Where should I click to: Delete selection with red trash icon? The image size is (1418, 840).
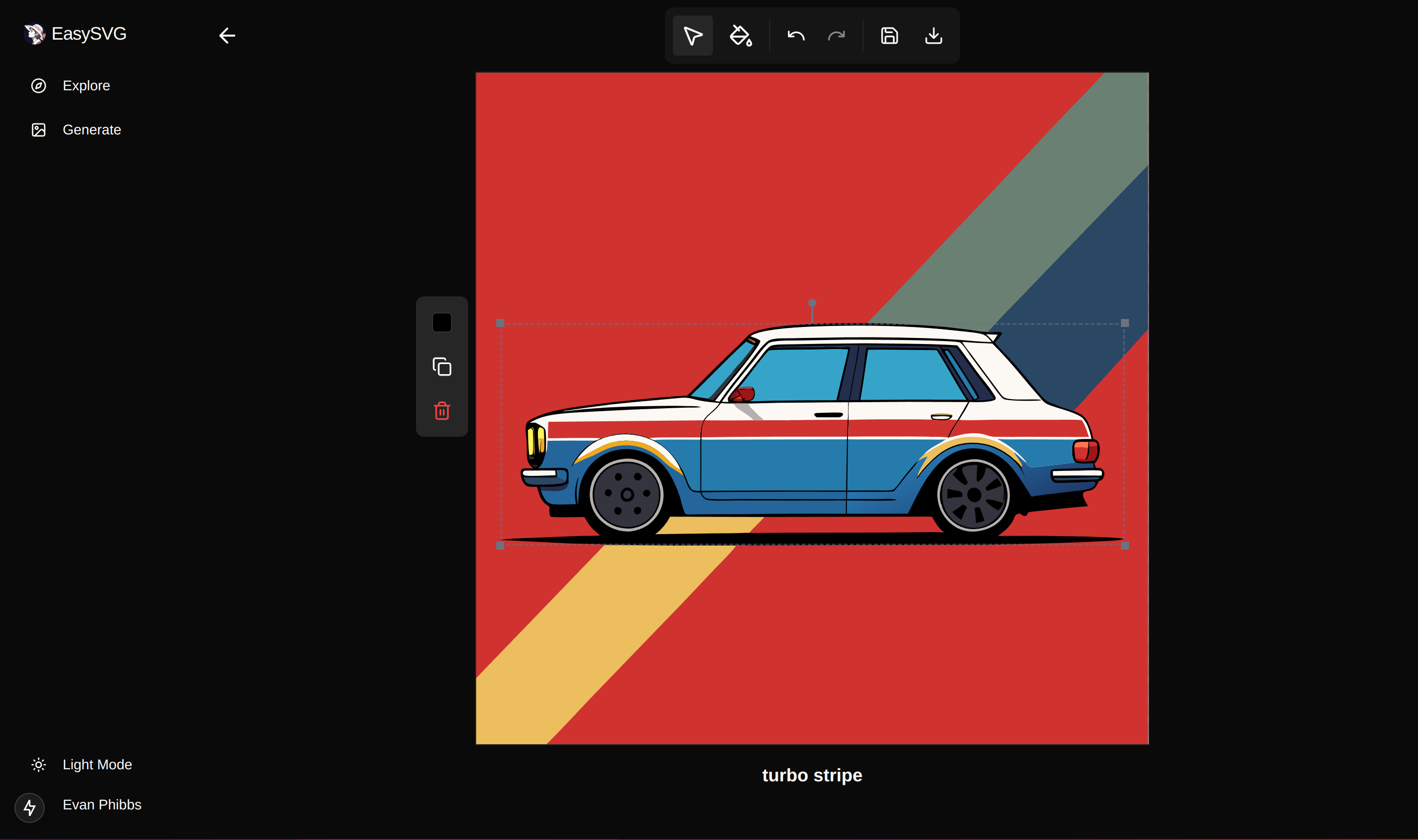click(x=442, y=410)
